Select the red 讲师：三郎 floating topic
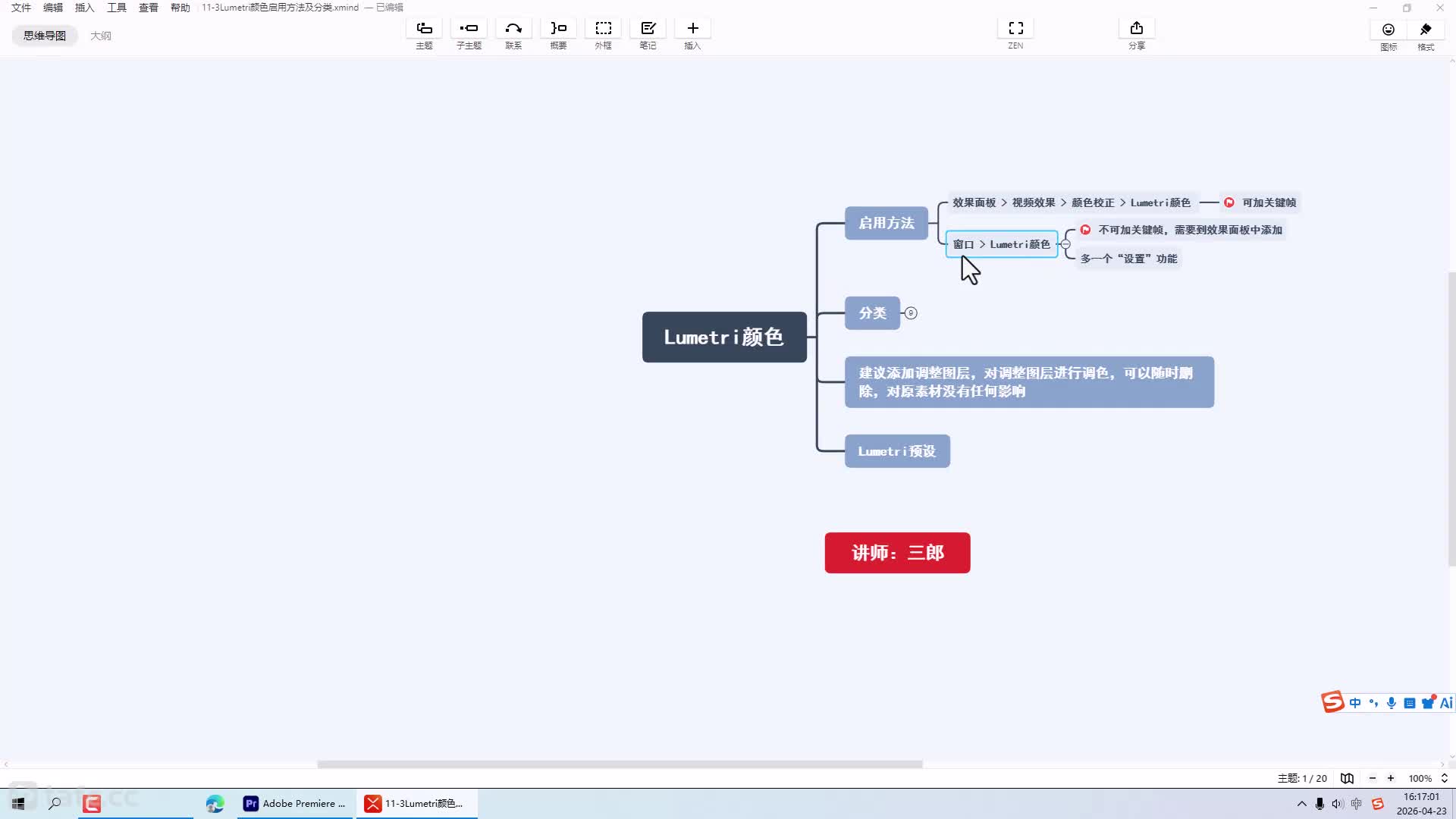This screenshot has width=1456, height=819. click(x=897, y=553)
